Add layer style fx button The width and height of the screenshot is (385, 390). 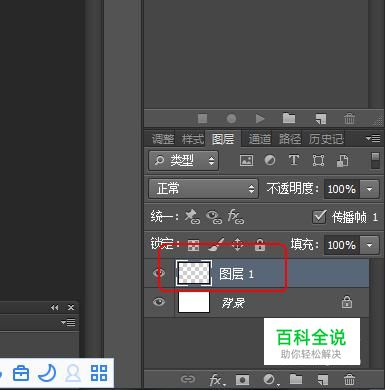tap(217, 380)
